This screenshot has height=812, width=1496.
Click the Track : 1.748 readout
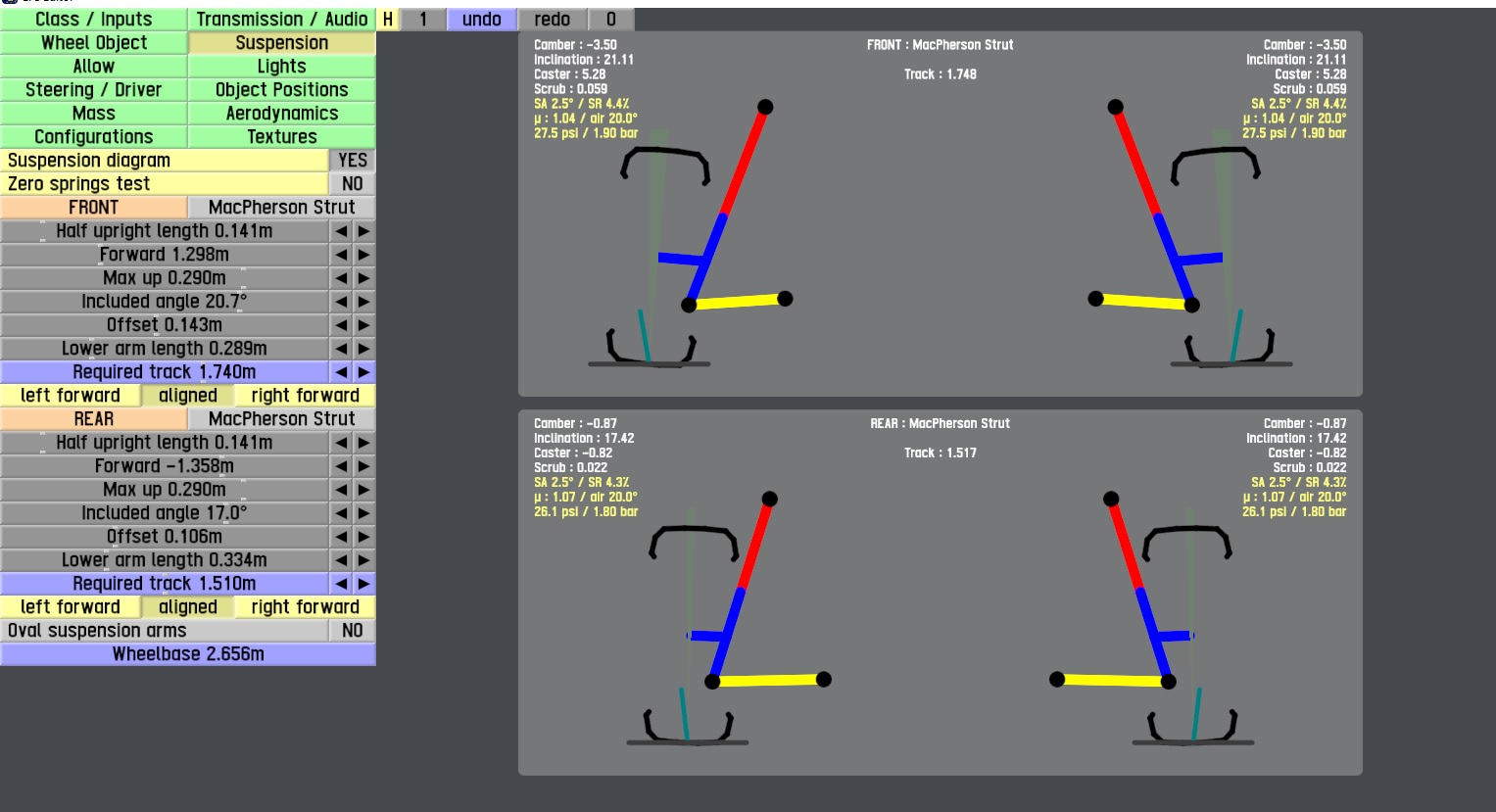pyautogui.click(x=941, y=74)
